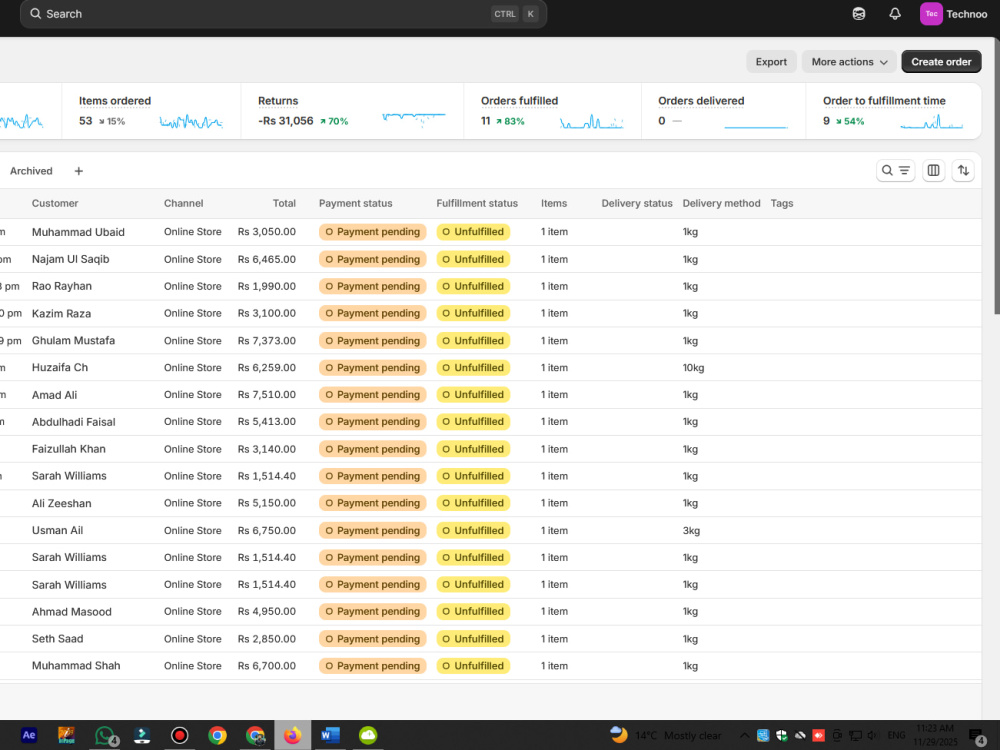Open the edit columns icon
Screen dimensions: 1000x750
pos(933,170)
